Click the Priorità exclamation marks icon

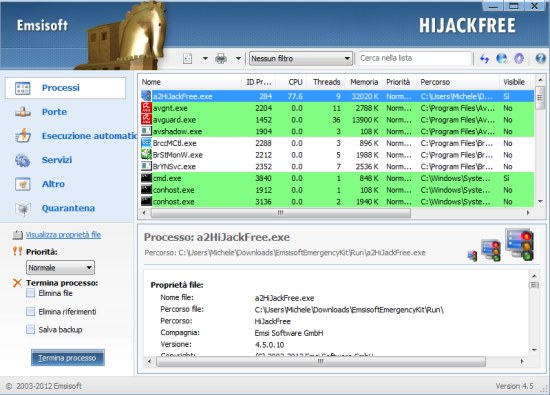coord(17,251)
